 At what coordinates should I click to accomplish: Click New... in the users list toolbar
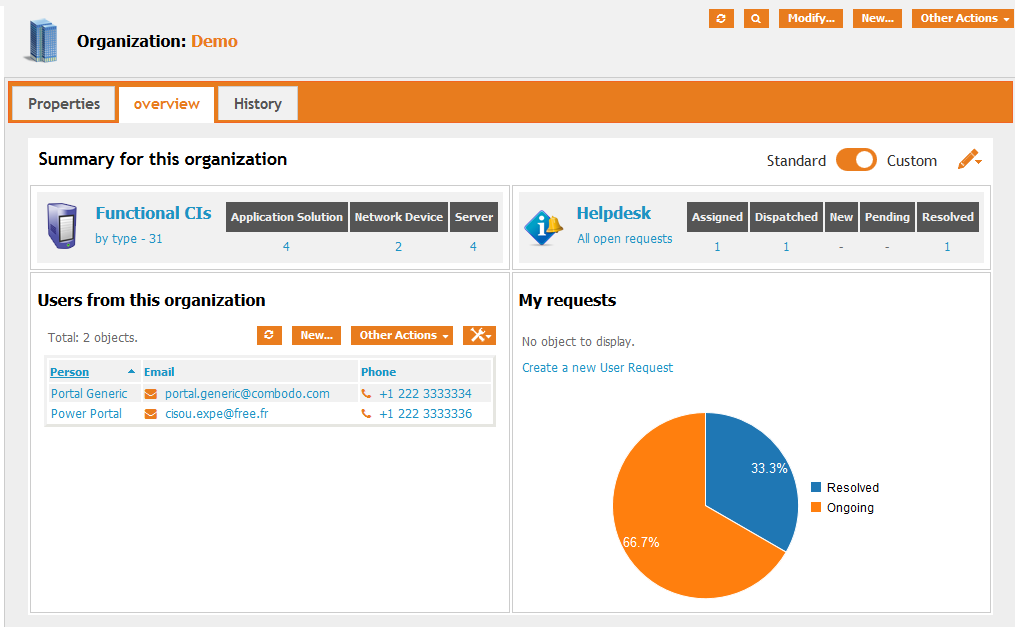click(317, 335)
